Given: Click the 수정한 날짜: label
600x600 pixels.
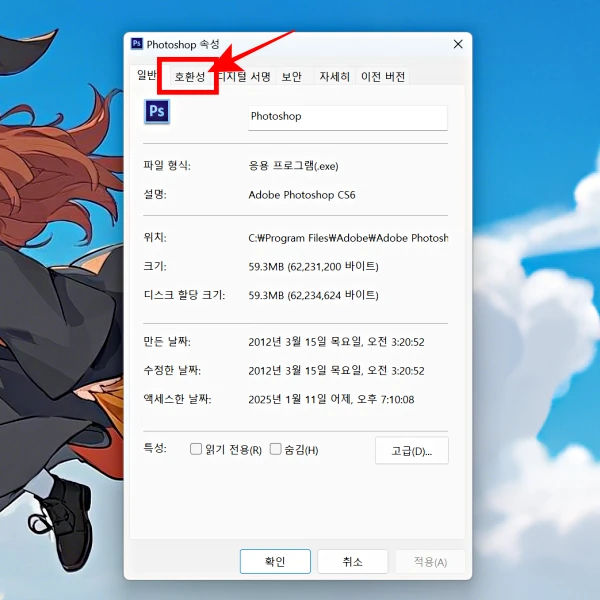Looking at the screenshot, I should tap(172, 370).
